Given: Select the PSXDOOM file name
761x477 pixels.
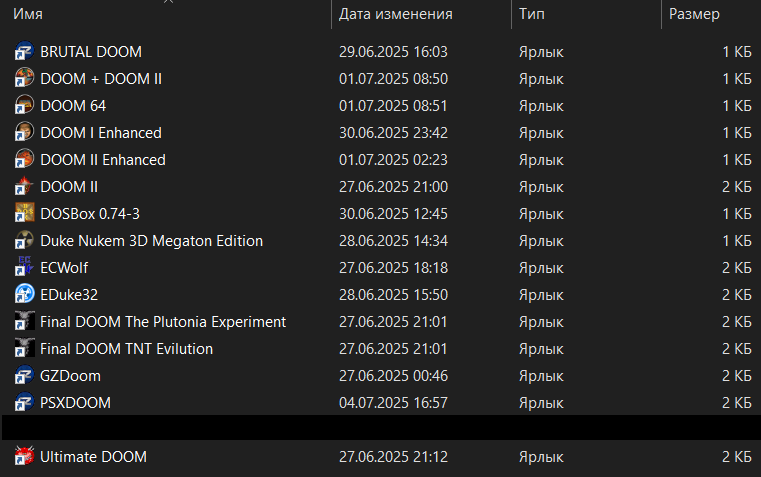Looking at the screenshot, I should 75,403.
